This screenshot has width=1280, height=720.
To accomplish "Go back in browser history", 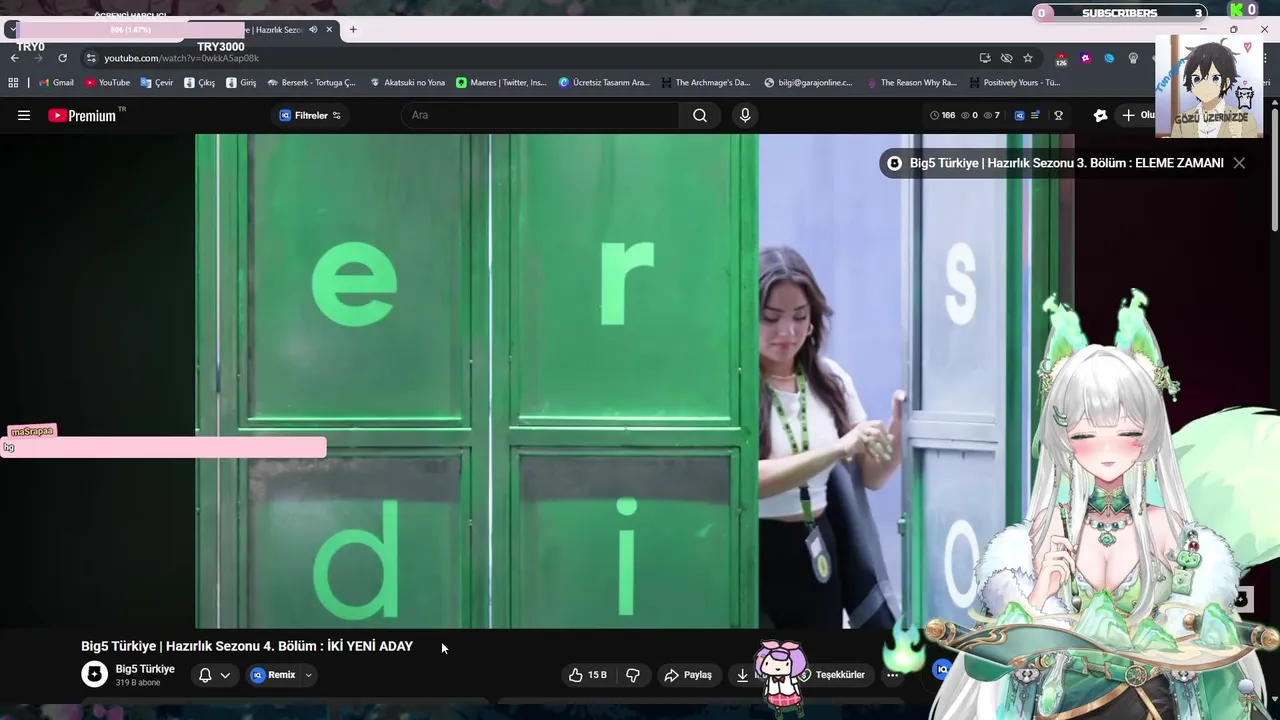I will (x=15, y=58).
